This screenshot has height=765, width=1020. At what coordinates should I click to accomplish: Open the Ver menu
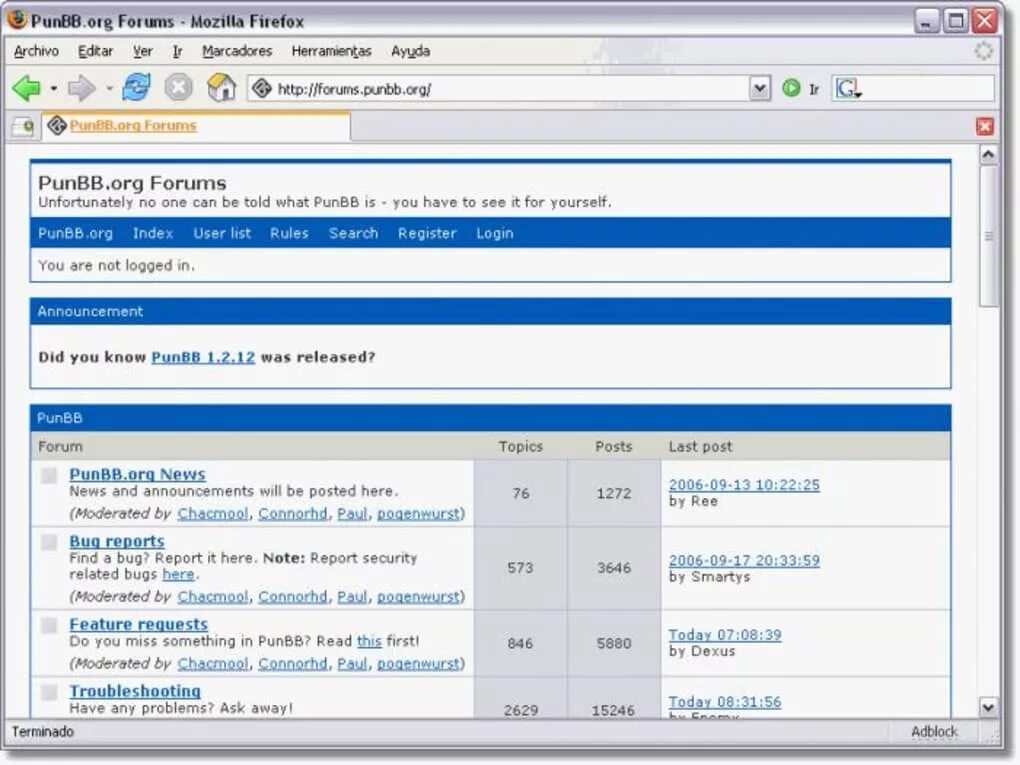[142, 51]
